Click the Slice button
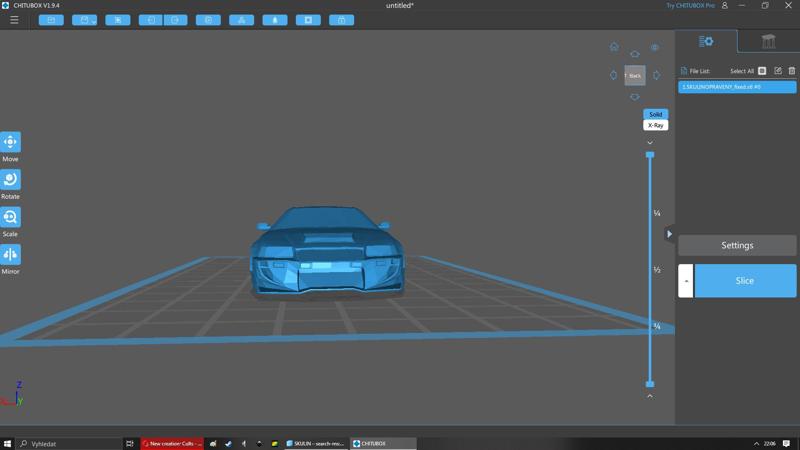Screen dimensions: 800x450 point(745,281)
